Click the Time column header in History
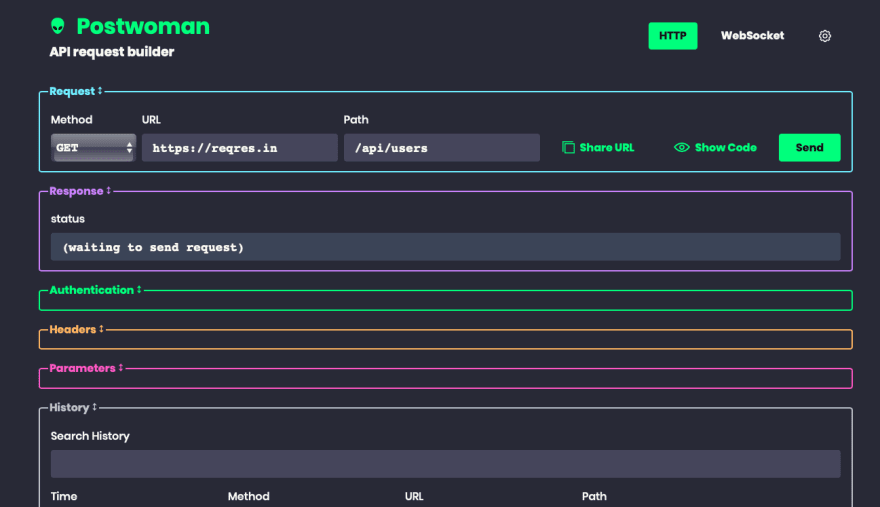 pyautogui.click(x=64, y=496)
